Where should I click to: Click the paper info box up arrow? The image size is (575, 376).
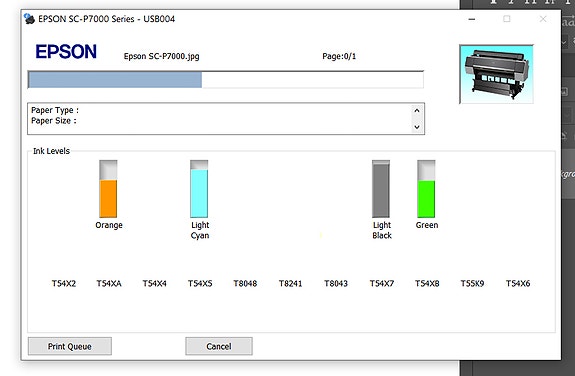417,110
